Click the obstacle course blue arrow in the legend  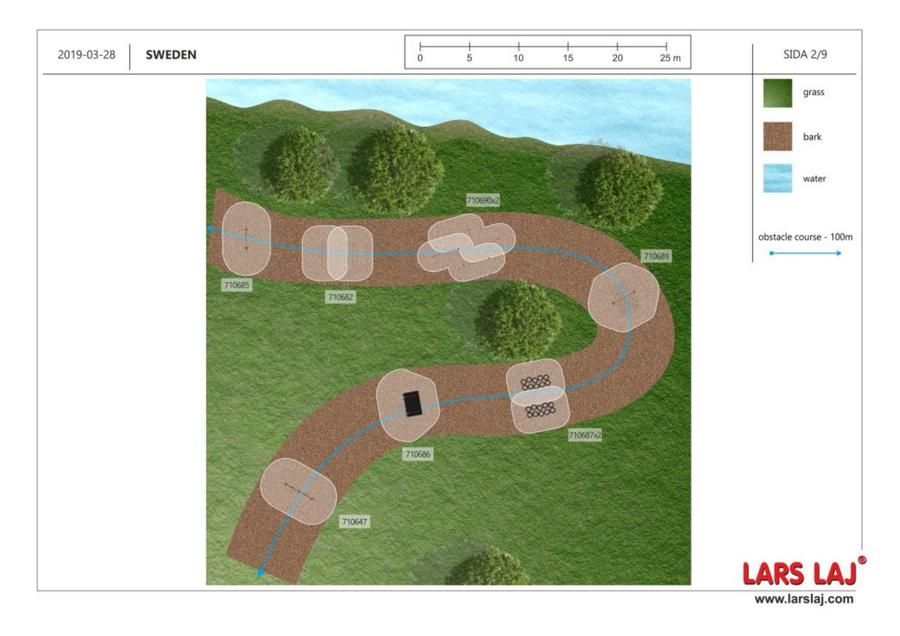point(805,253)
